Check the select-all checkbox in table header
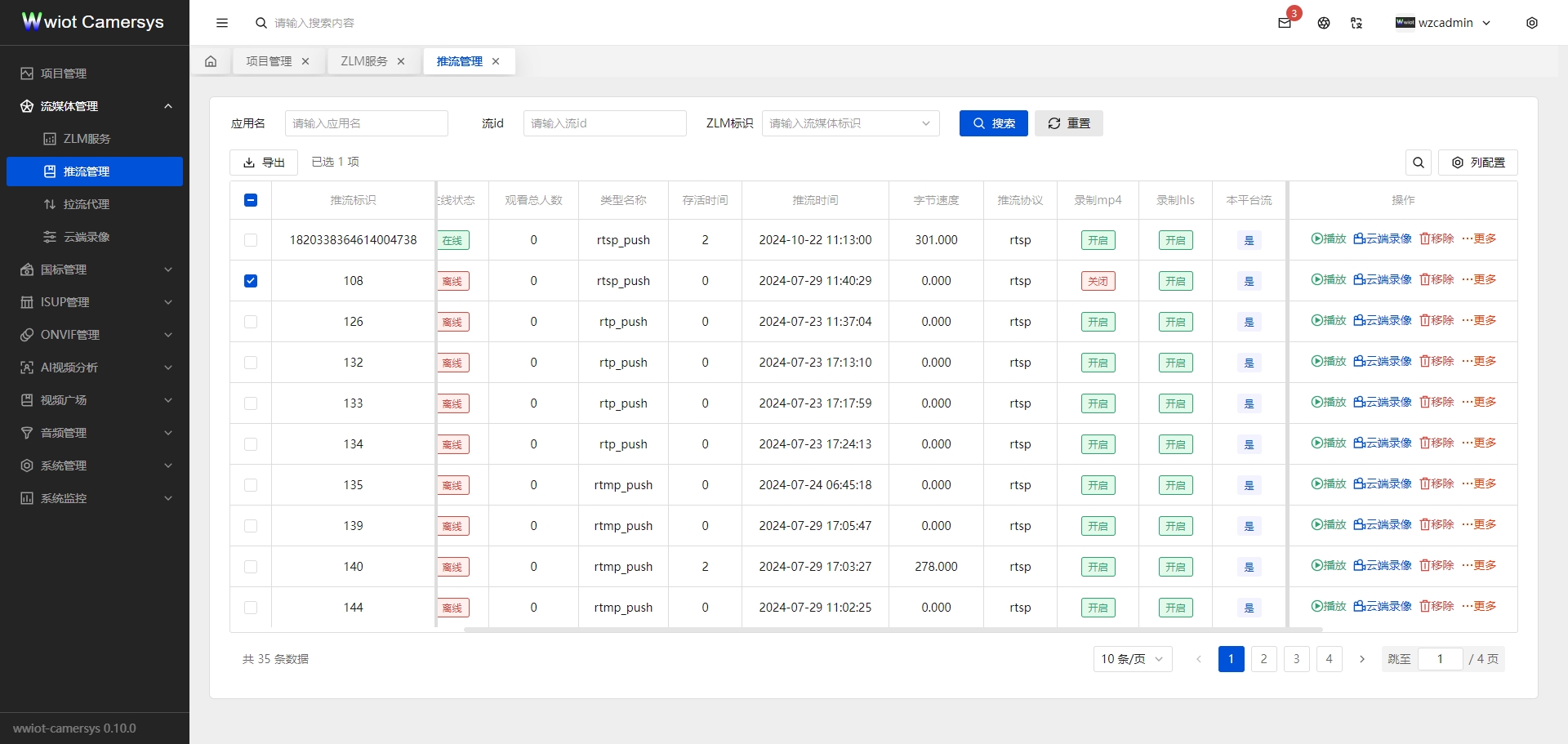Viewport: 1568px width, 744px height. [251, 199]
